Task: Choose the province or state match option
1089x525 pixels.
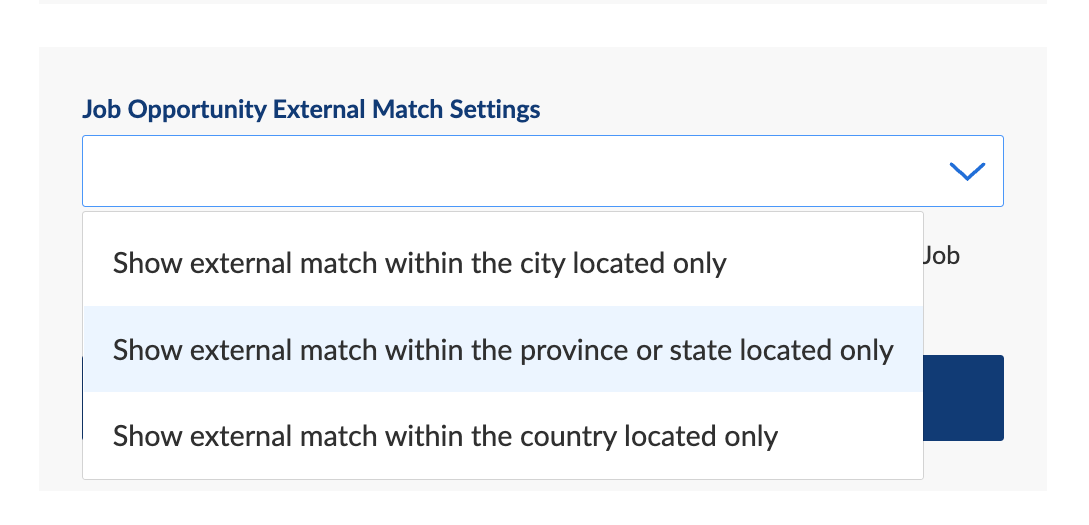Action: [502, 350]
